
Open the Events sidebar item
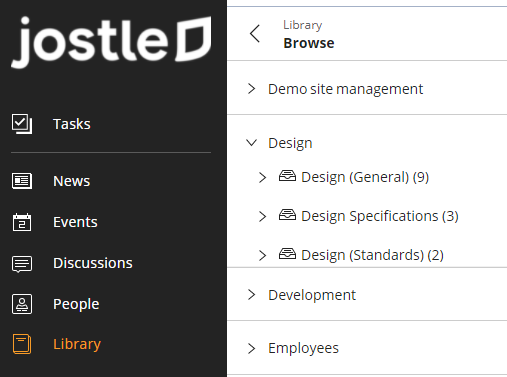(75, 222)
